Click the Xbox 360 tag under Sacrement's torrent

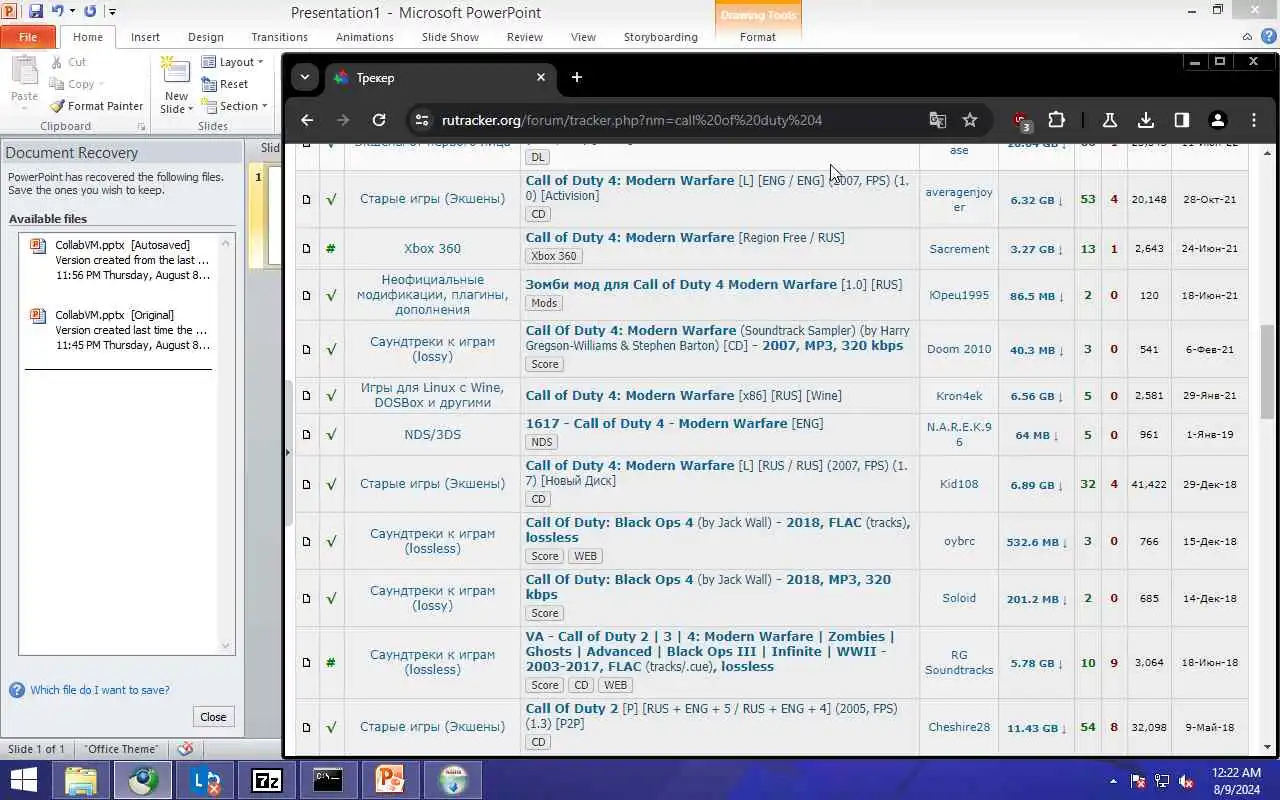[554, 256]
